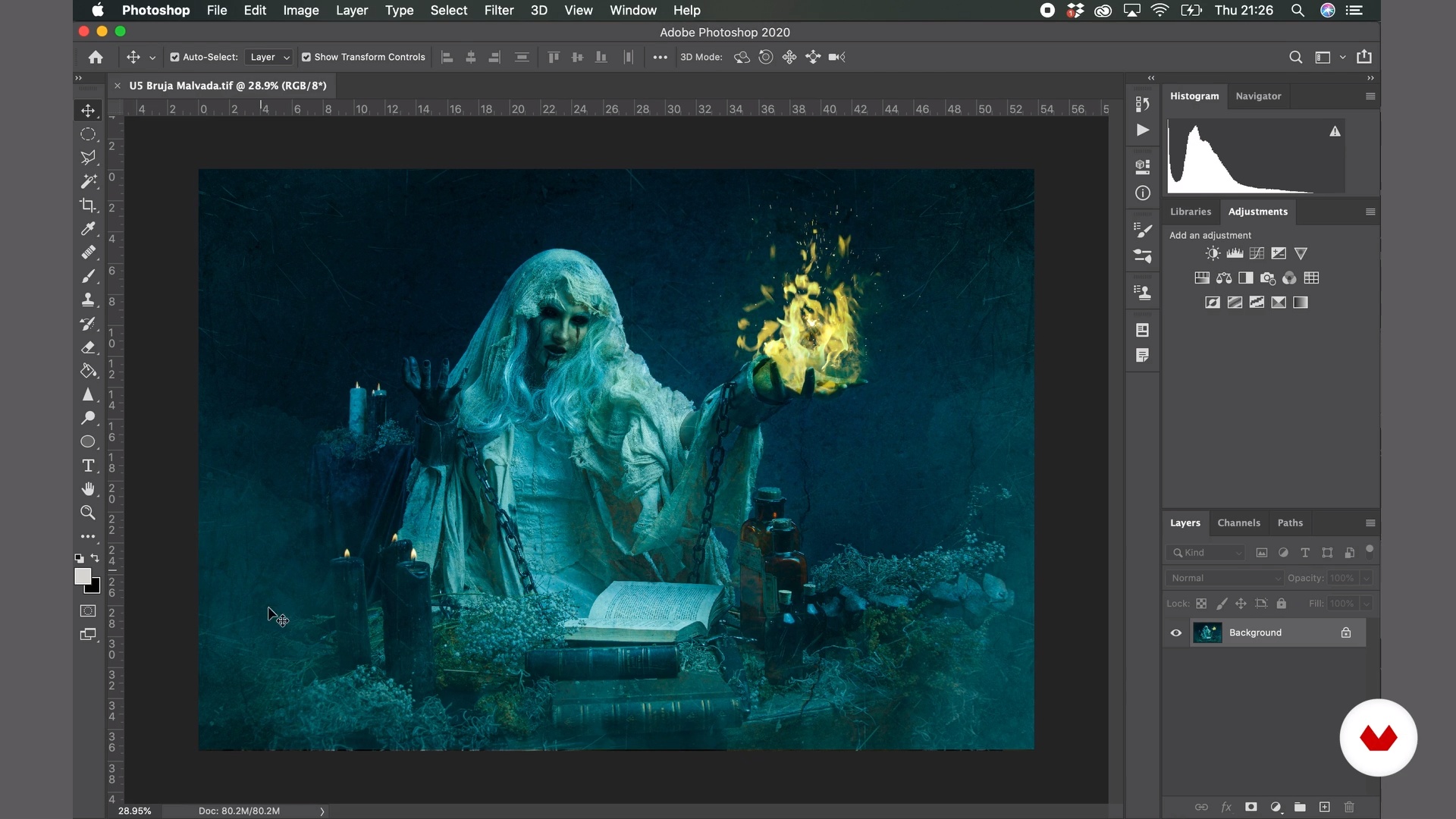The width and height of the screenshot is (1456, 819).
Task: Open the Image menu
Action: [301, 10]
